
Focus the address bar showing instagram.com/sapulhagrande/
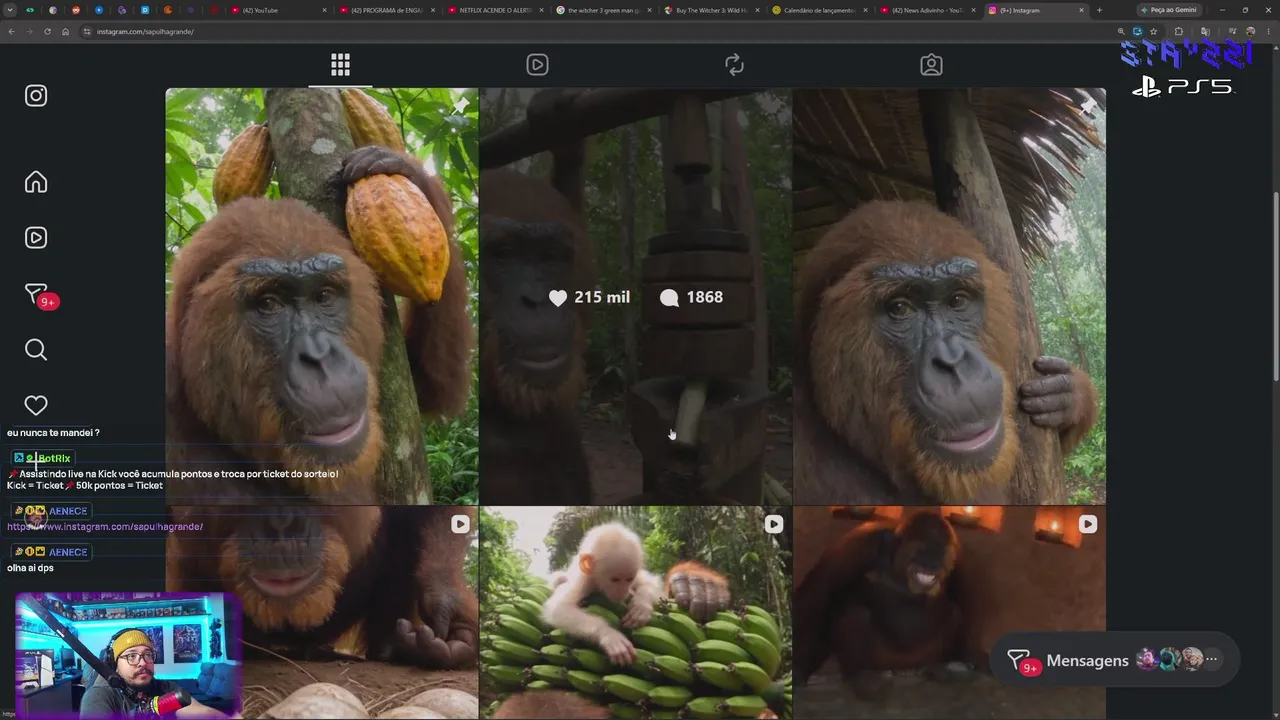pos(600,31)
